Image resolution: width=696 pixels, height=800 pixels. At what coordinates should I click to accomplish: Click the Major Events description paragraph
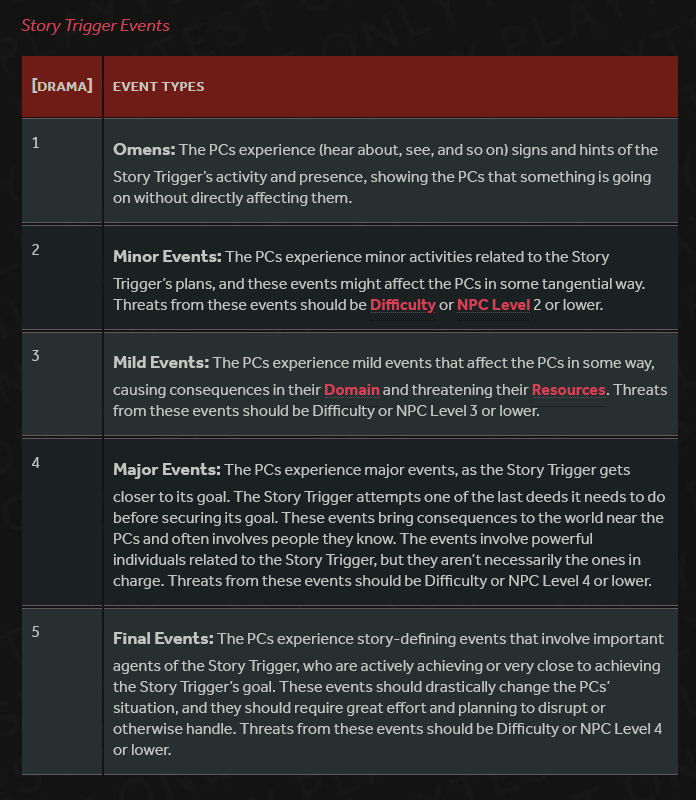click(x=388, y=525)
